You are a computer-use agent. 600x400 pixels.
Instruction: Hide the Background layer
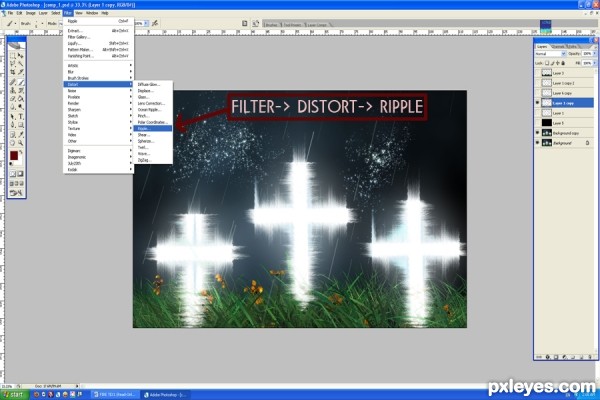point(537,143)
